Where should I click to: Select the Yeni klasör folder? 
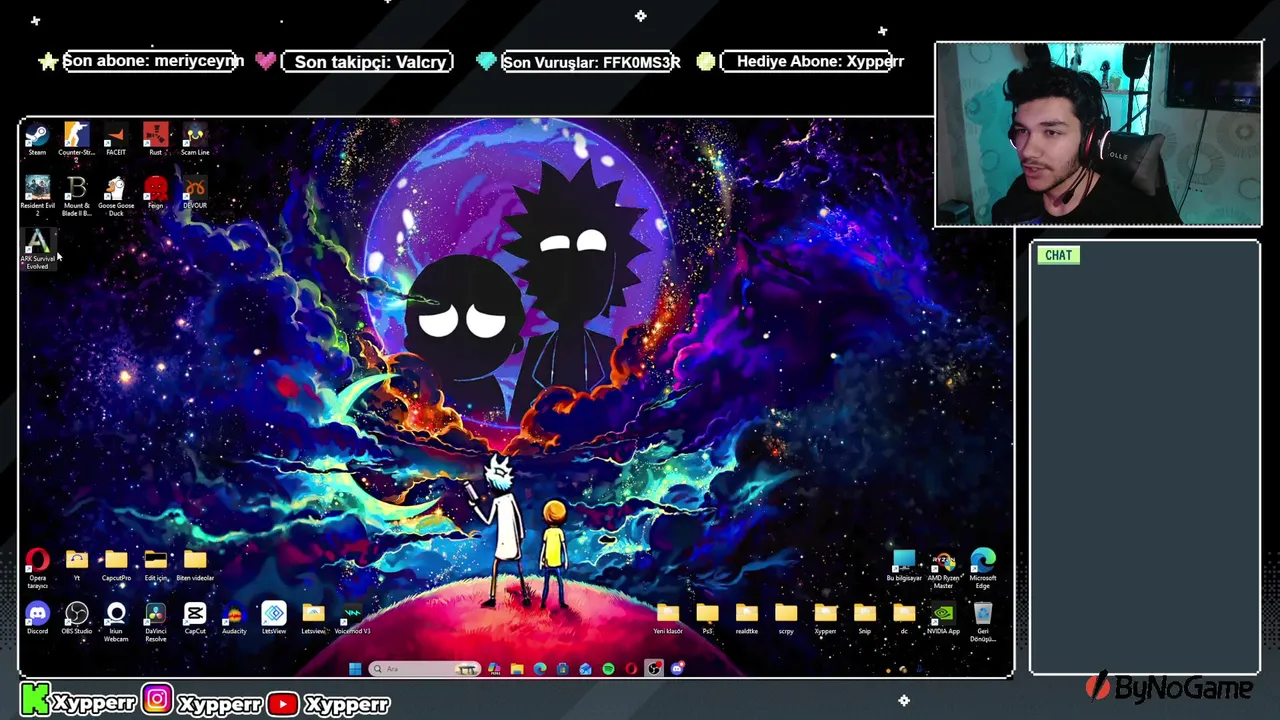point(668,619)
